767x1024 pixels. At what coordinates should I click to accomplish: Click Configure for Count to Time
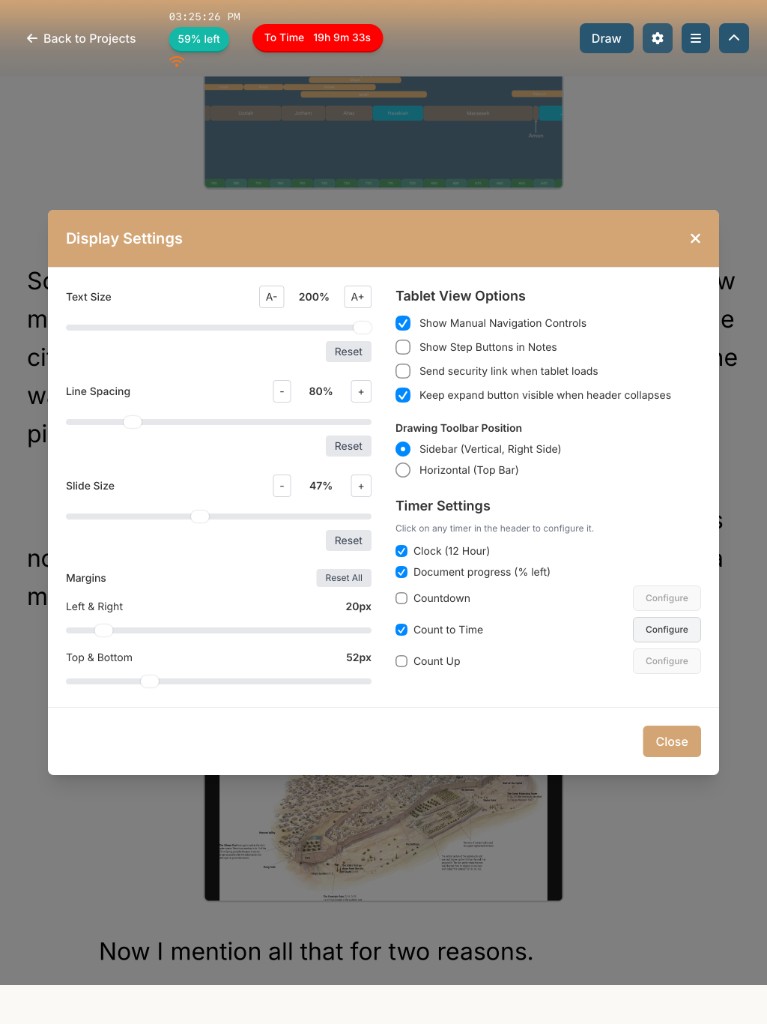[x=666, y=630]
